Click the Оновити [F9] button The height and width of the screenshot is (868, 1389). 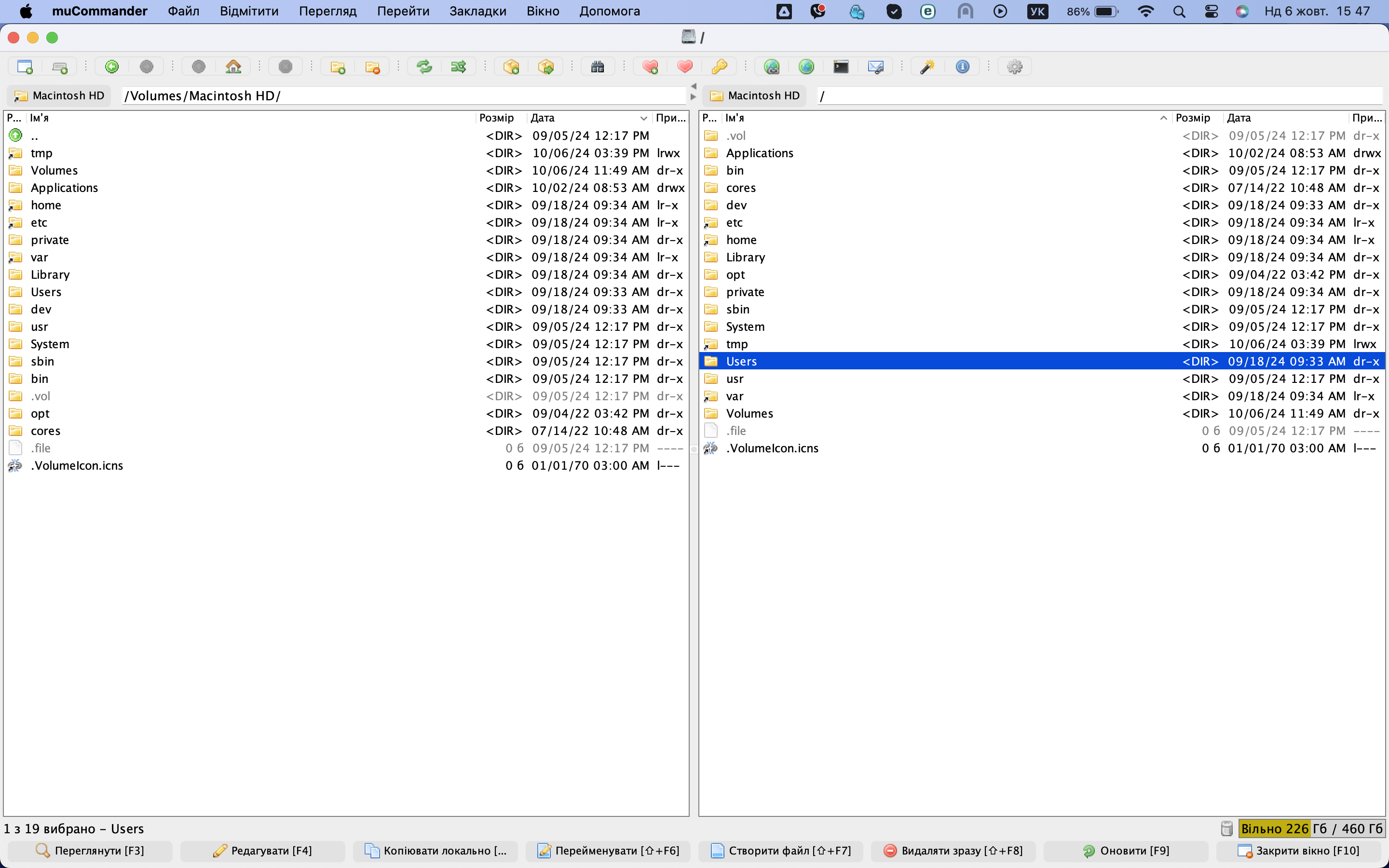point(1126,850)
